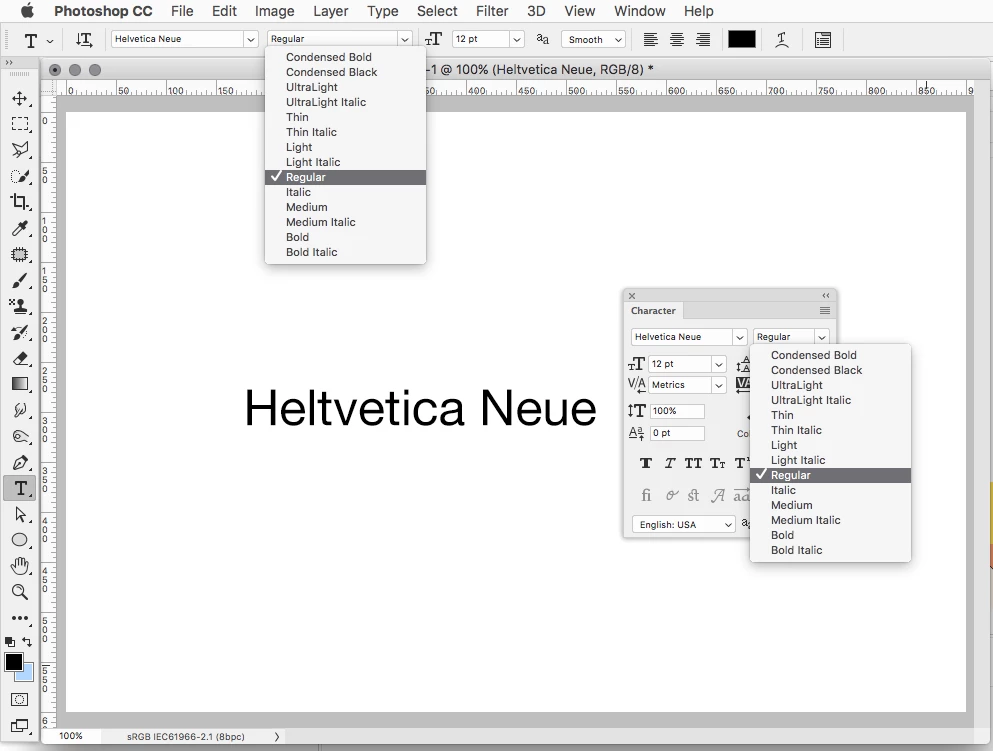Viewport: 993px width, 751px height.
Task: Click the baseline shift 0 pt field
Action: click(677, 433)
